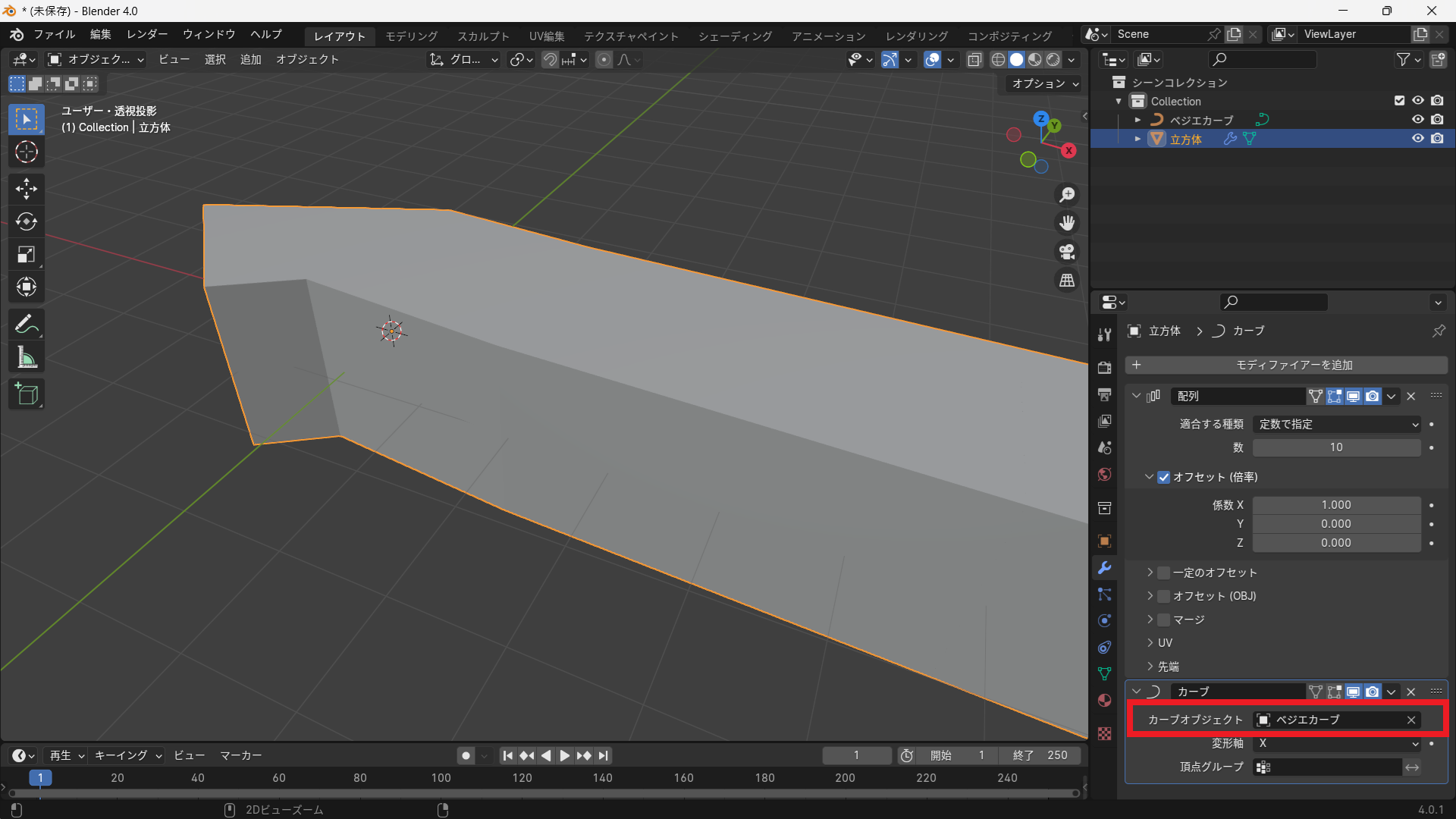
Task: Click the 数 value slider field
Action: [x=1335, y=447]
